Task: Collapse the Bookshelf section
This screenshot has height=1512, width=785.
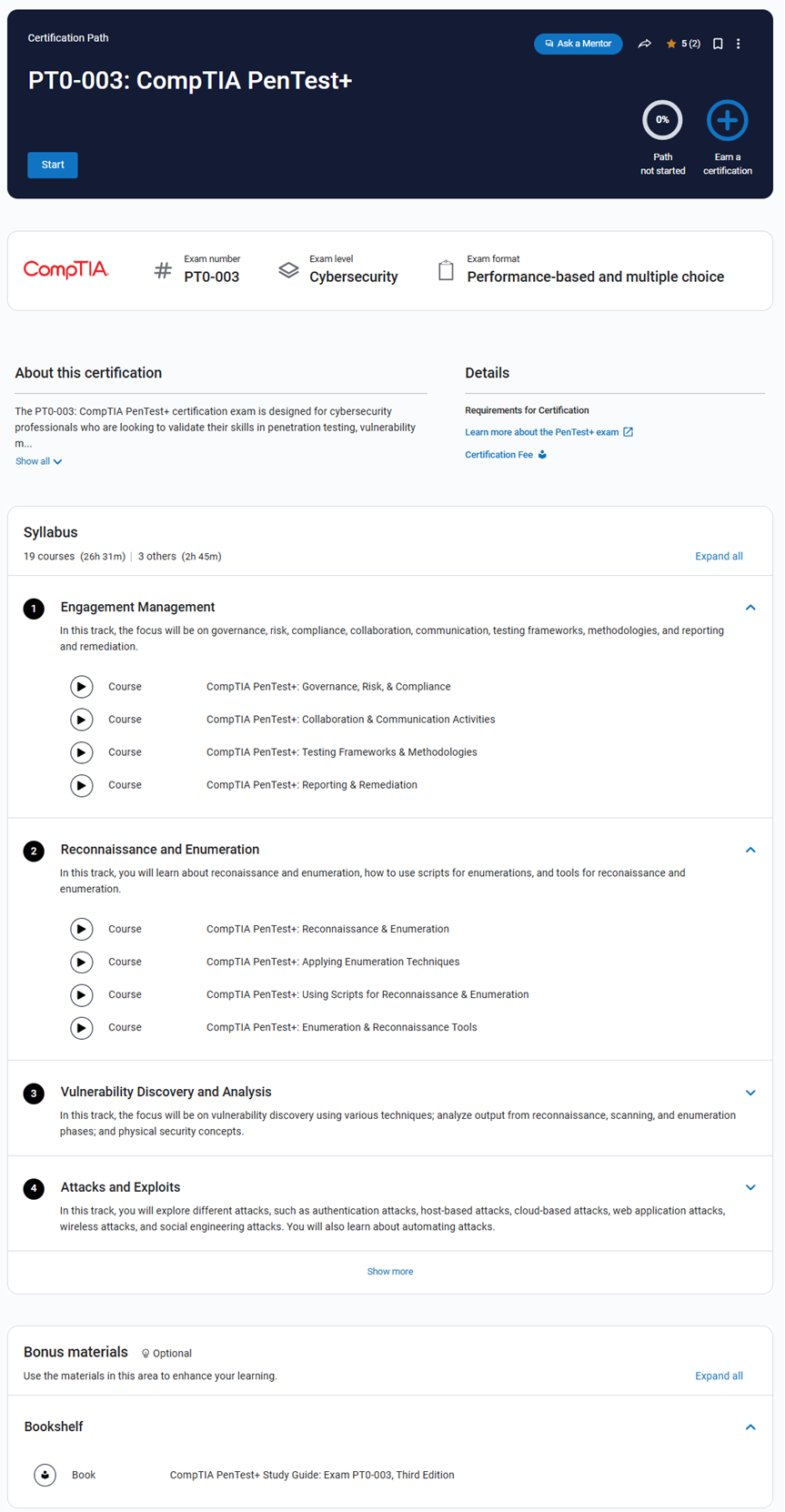Action: (750, 1427)
